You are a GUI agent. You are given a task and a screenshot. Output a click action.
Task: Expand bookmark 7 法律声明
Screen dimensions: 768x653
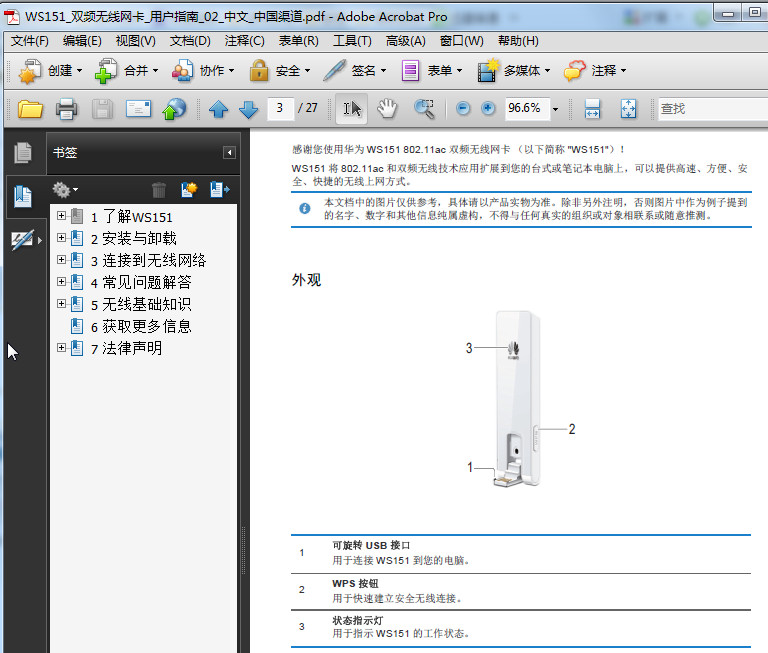pyautogui.click(x=61, y=348)
